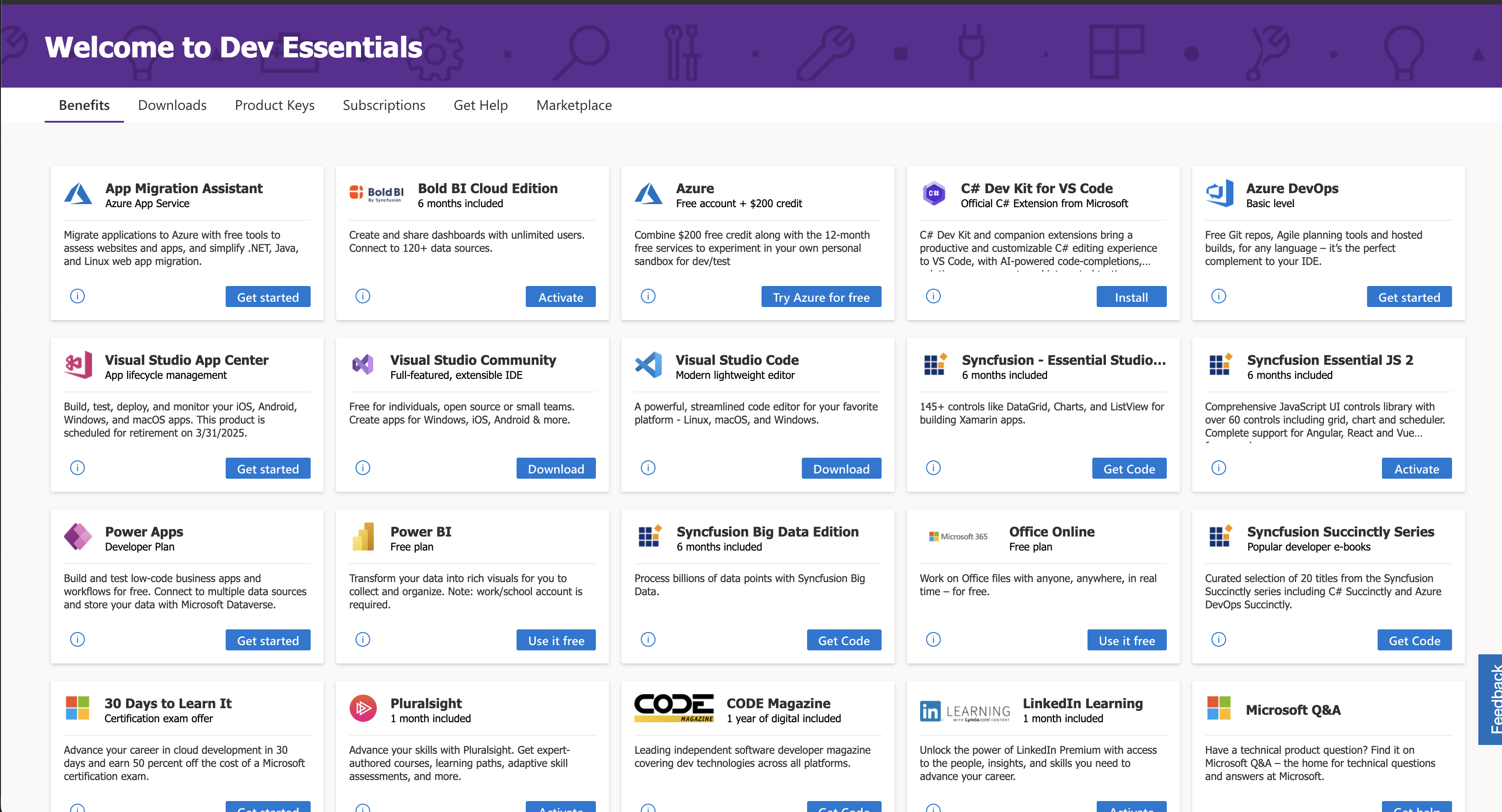Click the Visual Studio Code logo
Viewport: 1502px width, 812px height.
coord(648,365)
